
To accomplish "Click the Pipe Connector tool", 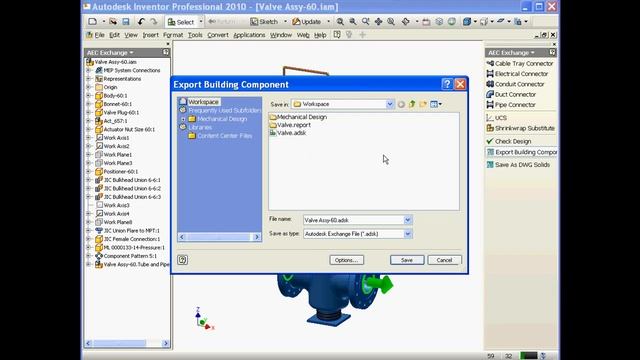I will [511, 105].
